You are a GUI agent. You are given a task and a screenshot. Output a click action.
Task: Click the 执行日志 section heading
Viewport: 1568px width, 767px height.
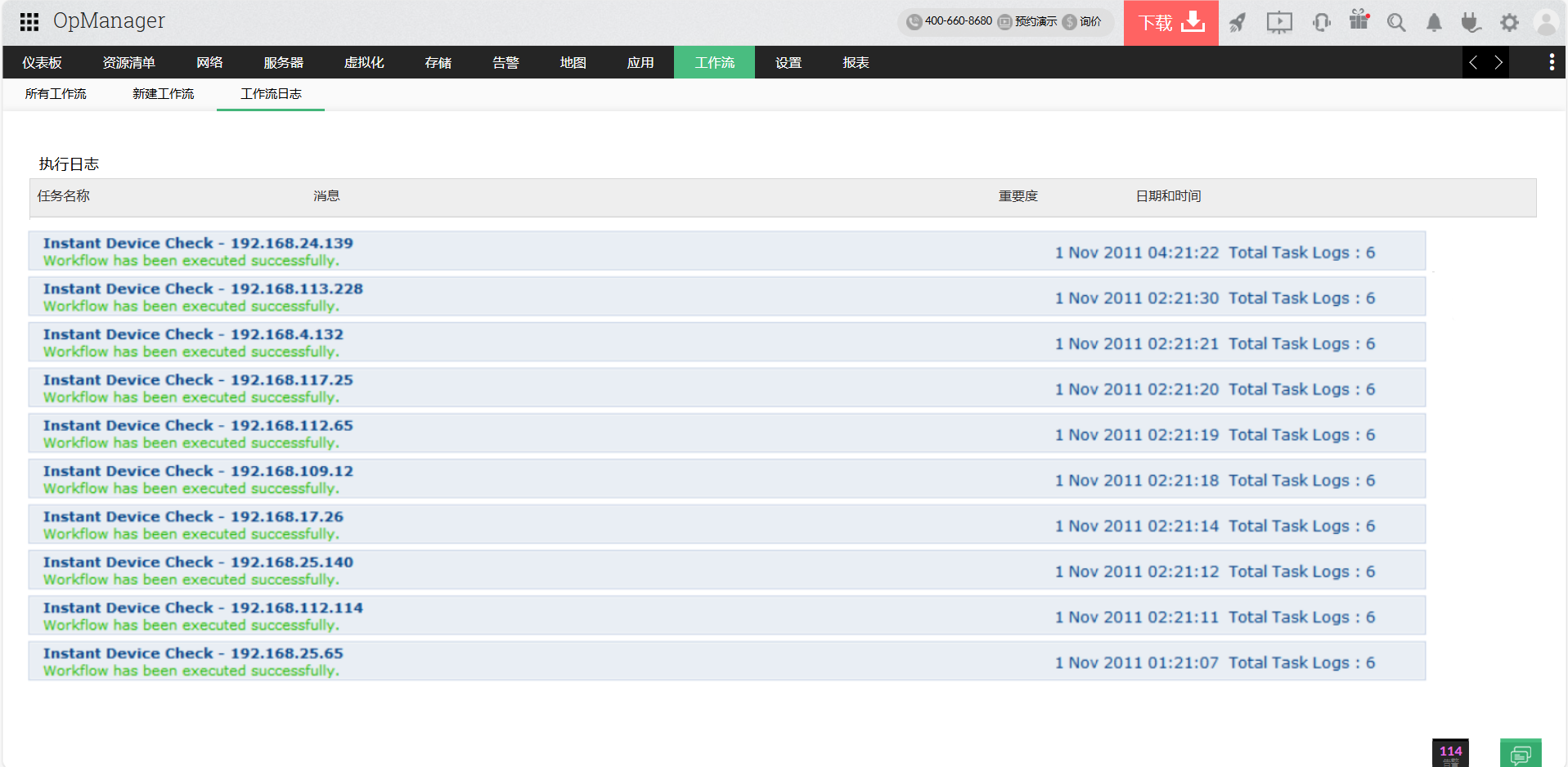[x=69, y=164]
